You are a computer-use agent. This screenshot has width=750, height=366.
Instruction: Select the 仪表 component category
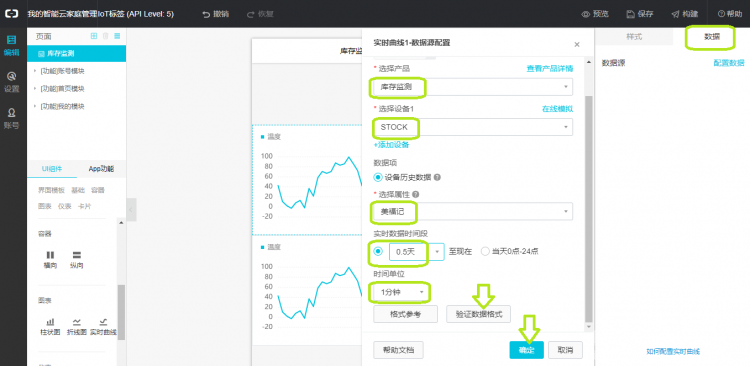[x=65, y=207]
